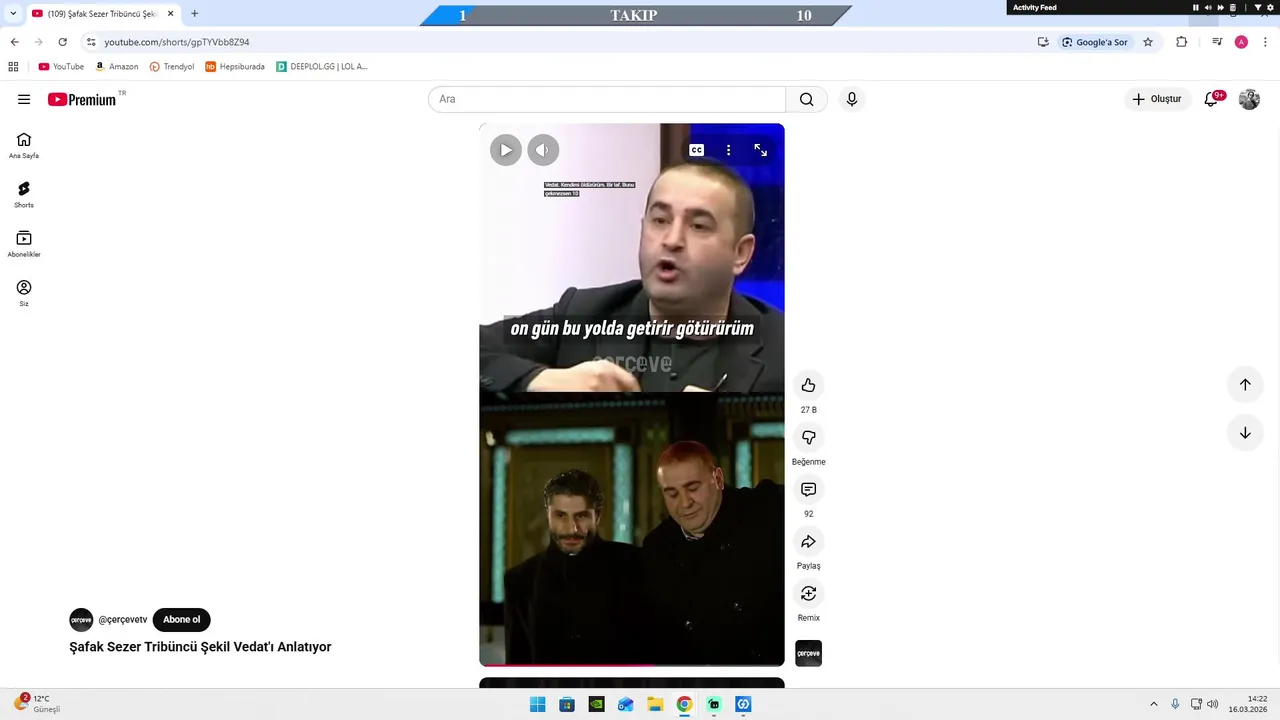Viewport: 1280px width, 720px height.
Task: Like the Short with thumbs up
Action: click(808, 386)
